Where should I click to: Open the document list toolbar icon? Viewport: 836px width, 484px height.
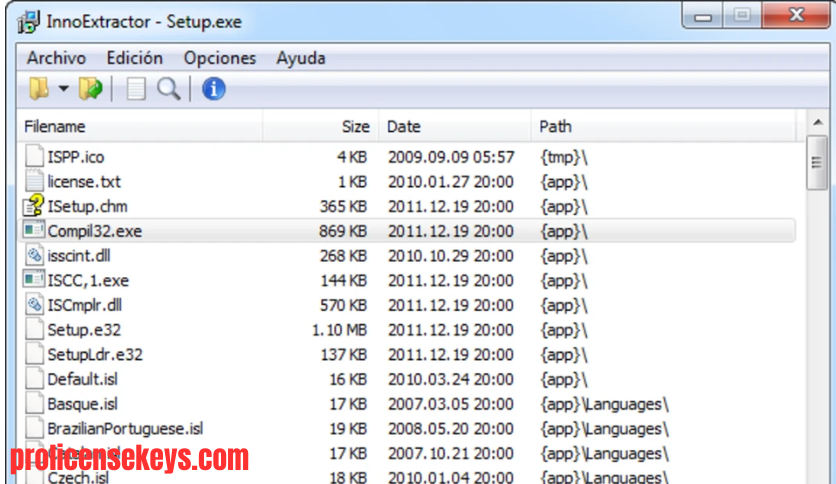135,89
